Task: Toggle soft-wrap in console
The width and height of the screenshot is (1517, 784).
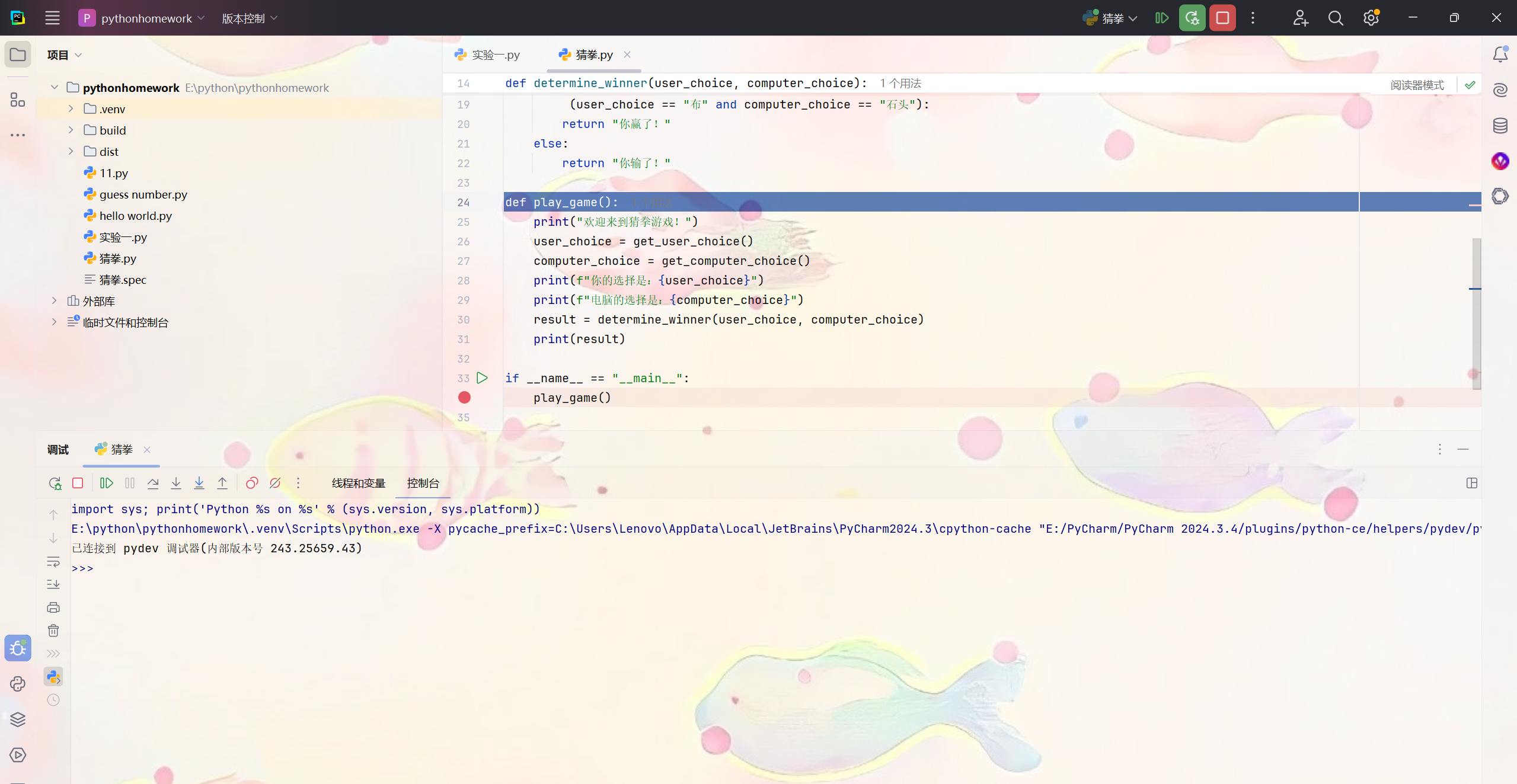Action: pos(53,561)
